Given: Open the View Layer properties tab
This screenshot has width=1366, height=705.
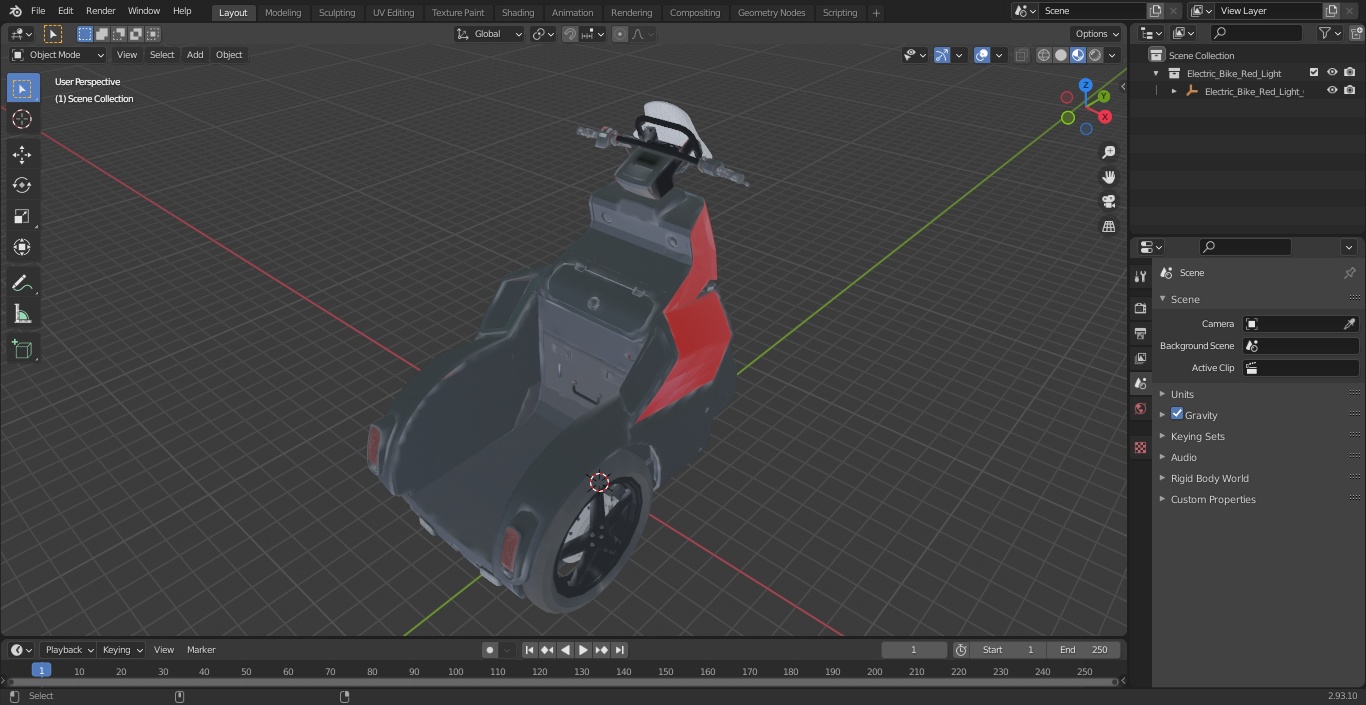Looking at the screenshot, I should [1140, 358].
